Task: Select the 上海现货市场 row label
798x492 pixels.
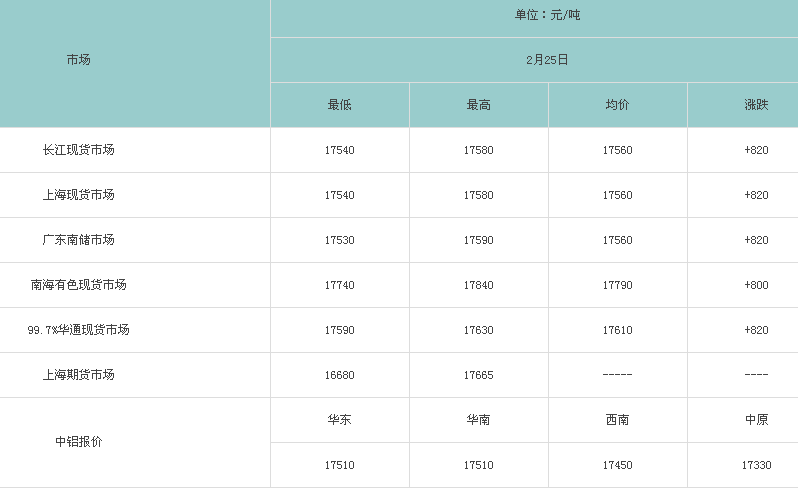Action: (78, 195)
